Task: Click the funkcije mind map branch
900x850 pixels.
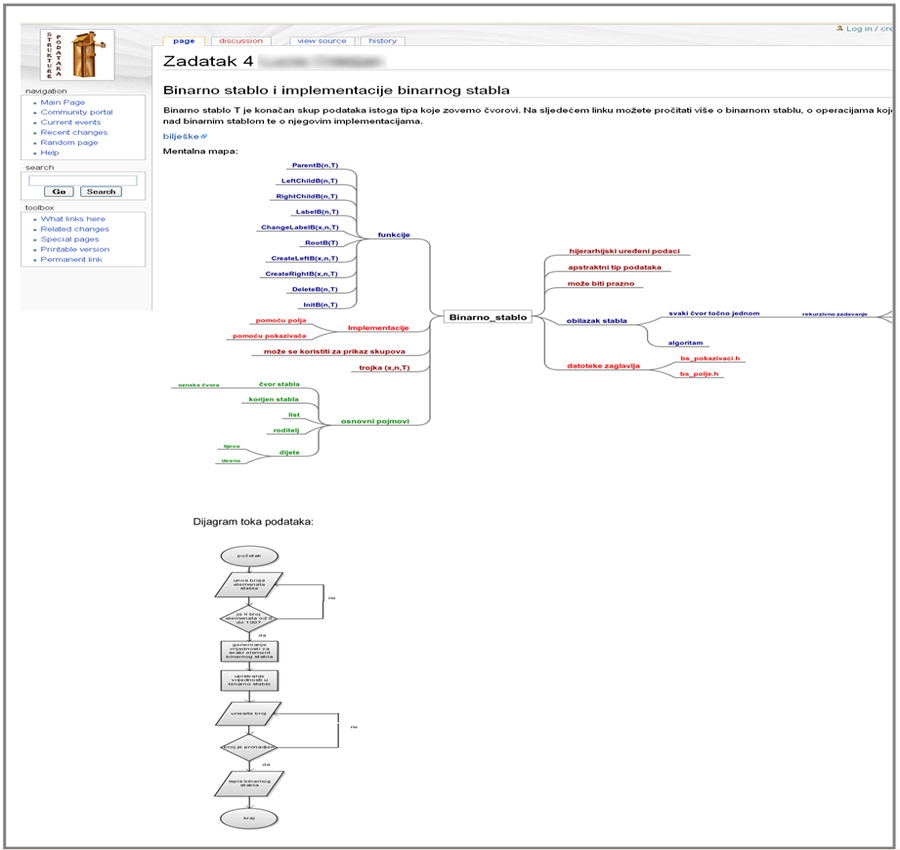Action: (x=394, y=235)
